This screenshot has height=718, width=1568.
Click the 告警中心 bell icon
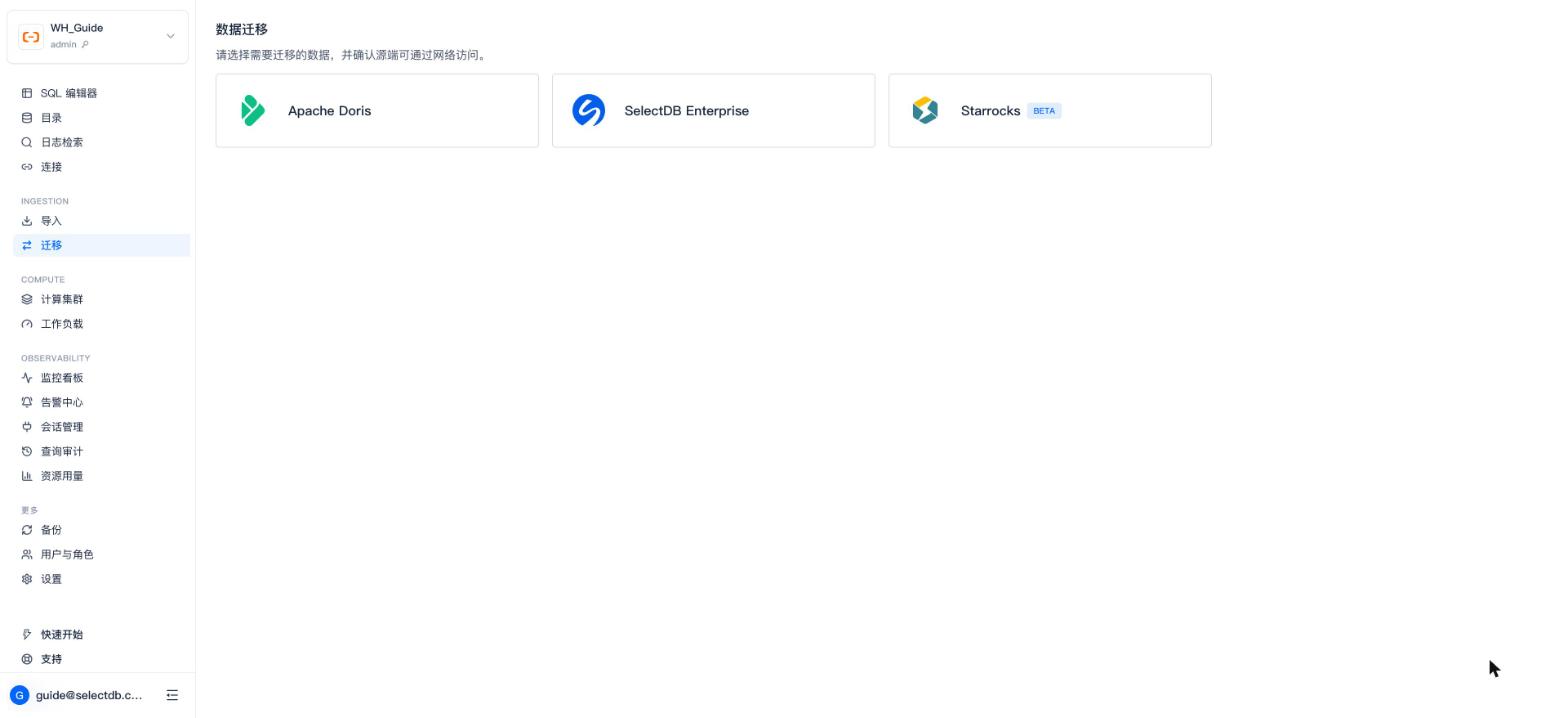(x=27, y=402)
